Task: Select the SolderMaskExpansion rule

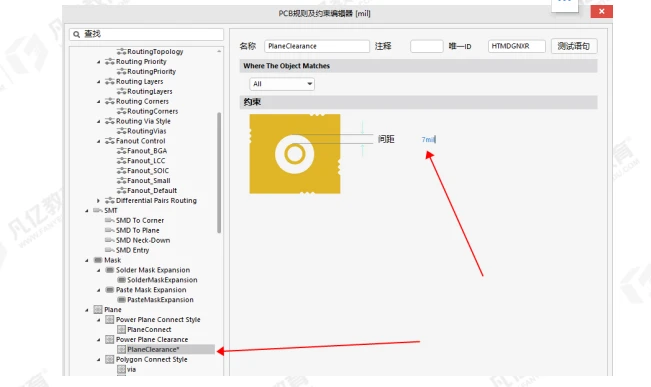Action: 162,280
